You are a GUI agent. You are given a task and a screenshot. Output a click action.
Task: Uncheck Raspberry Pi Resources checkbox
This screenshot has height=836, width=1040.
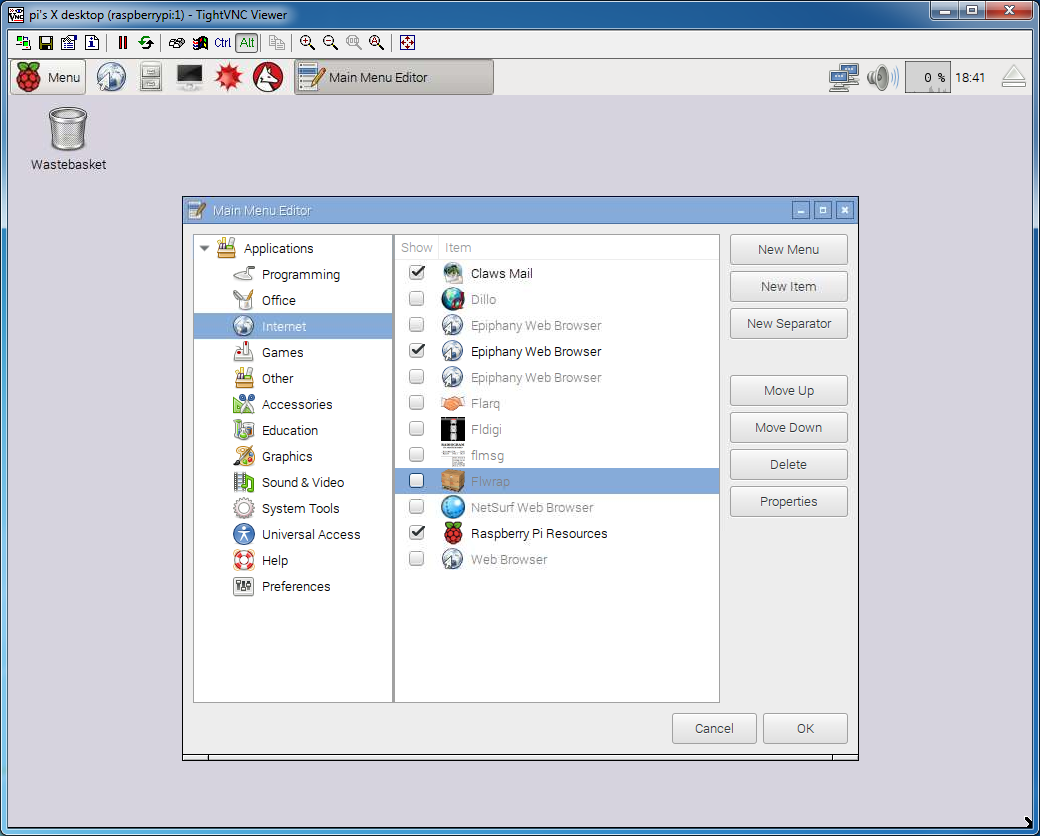pyautogui.click(x=417, y=532)
